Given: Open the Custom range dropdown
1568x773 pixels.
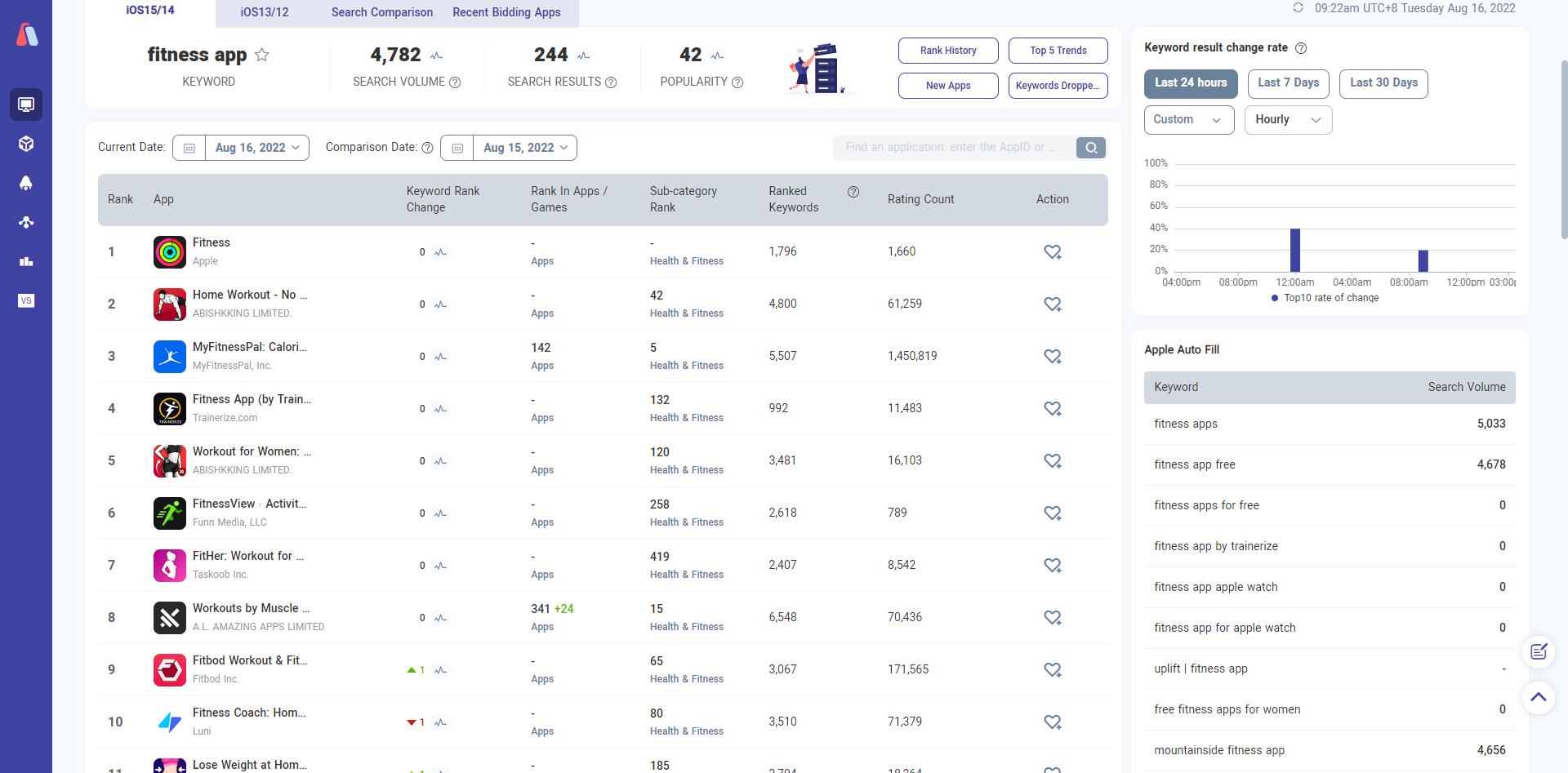Looking at the screenshot, I should coord(1189,120).
